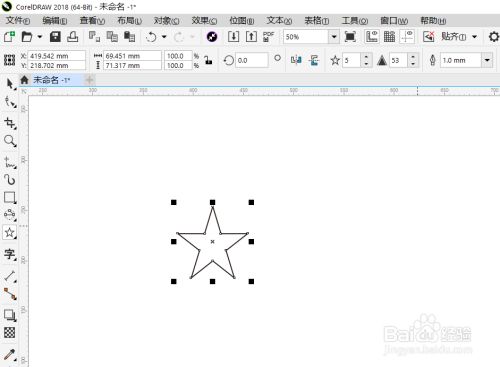Open the zoom level dropdown
The image size is (500, 367).
coord(334,37)
